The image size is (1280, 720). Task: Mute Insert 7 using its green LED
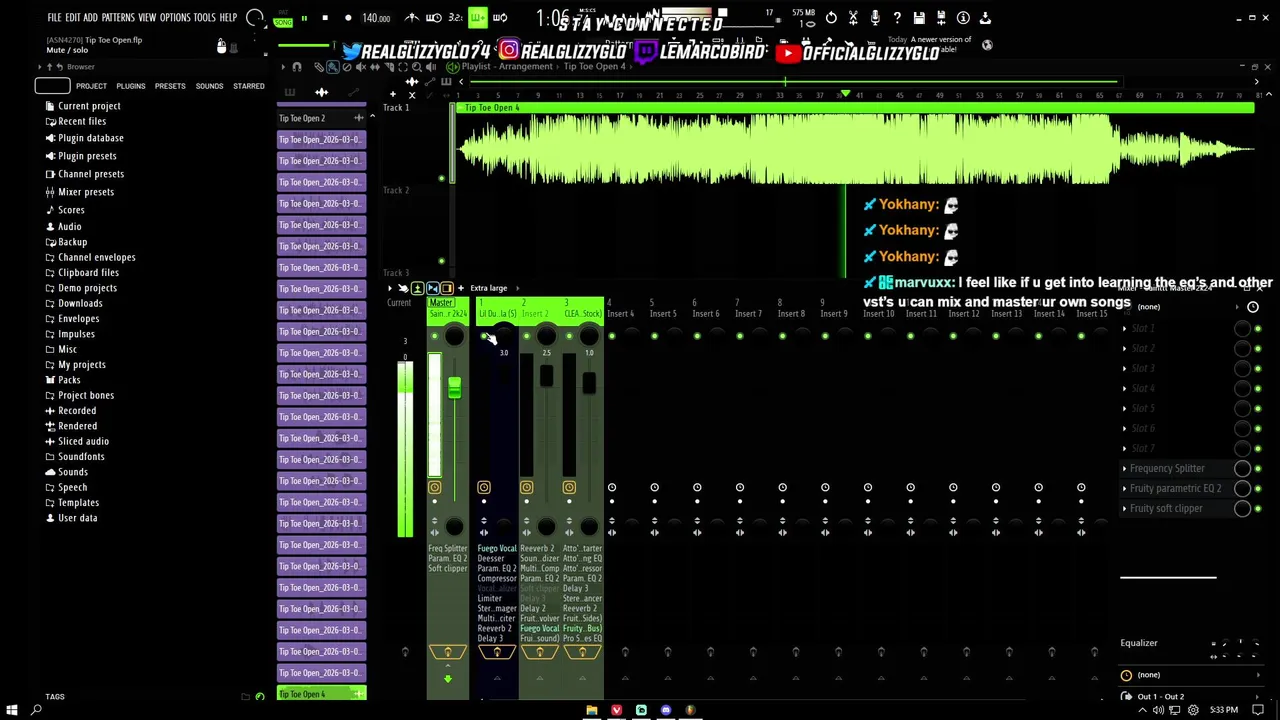coord(740,336)
